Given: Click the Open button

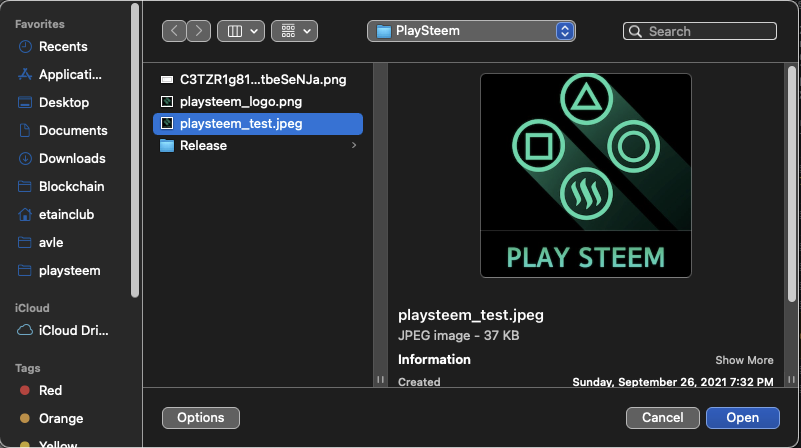Looking at the screenshot, I should tap(743, 418).
